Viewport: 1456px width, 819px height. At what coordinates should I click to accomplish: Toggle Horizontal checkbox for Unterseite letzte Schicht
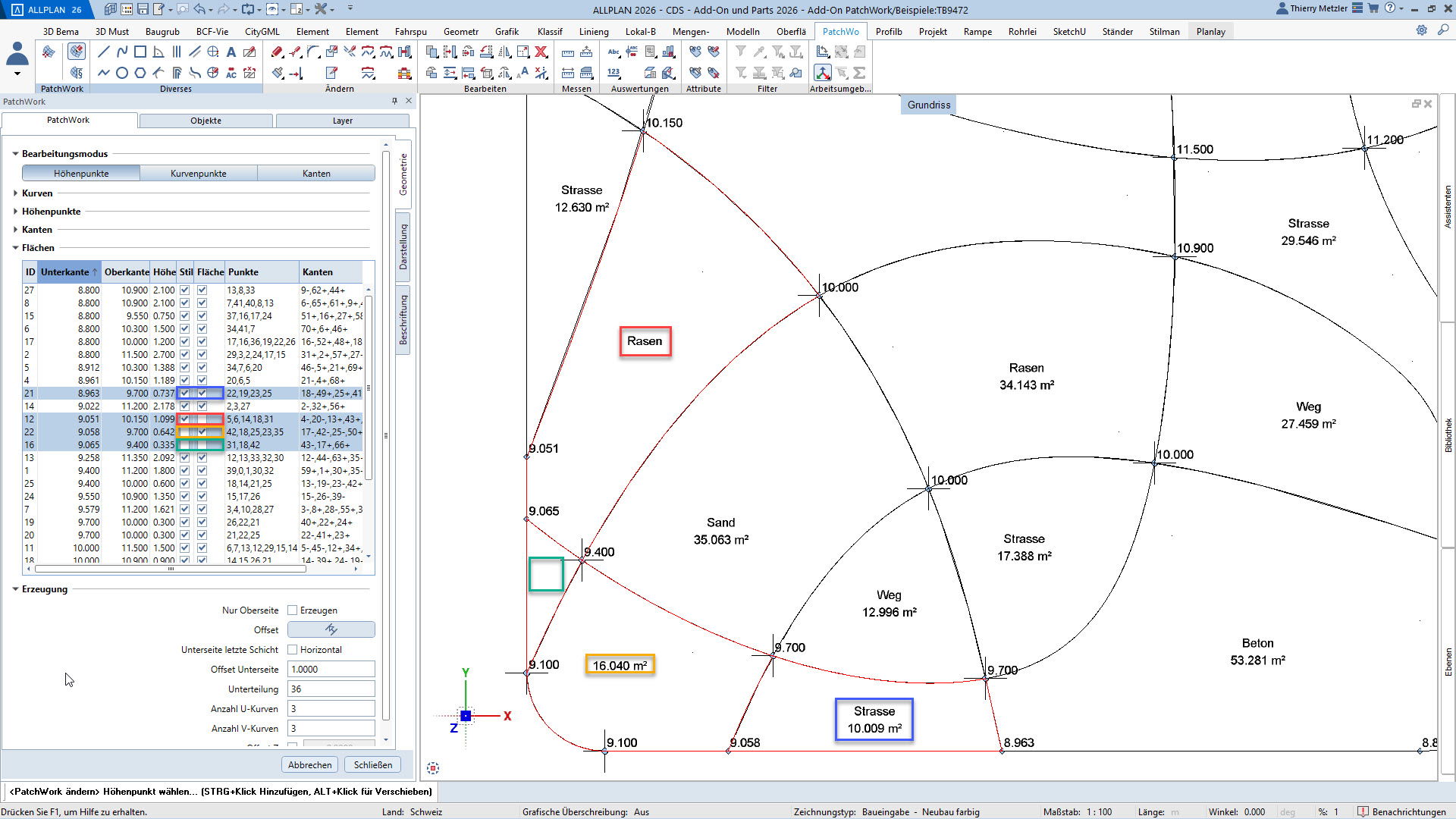click(x=293, y=650)
